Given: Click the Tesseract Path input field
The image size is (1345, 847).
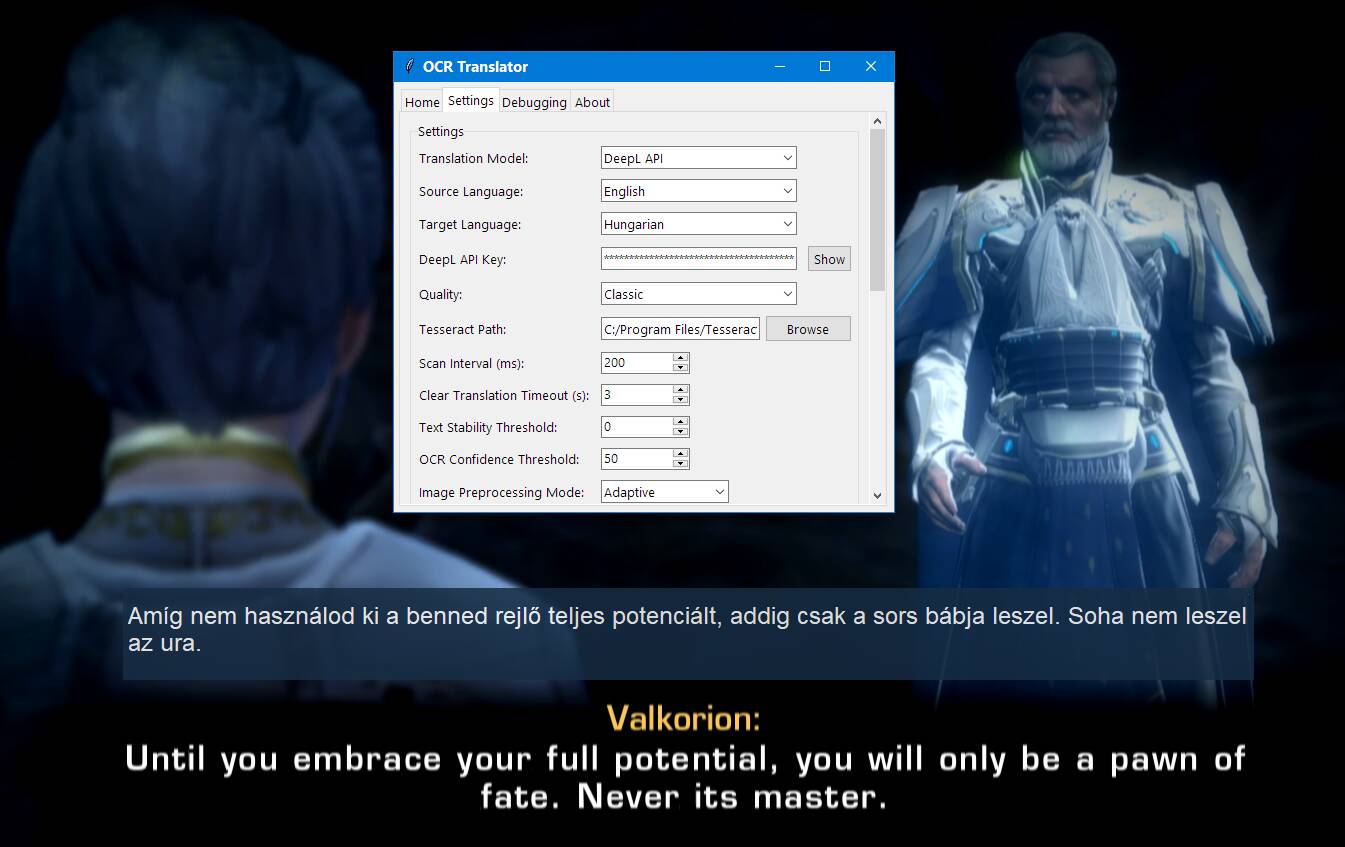Looking at the screenshot, I should coord(680,329).
